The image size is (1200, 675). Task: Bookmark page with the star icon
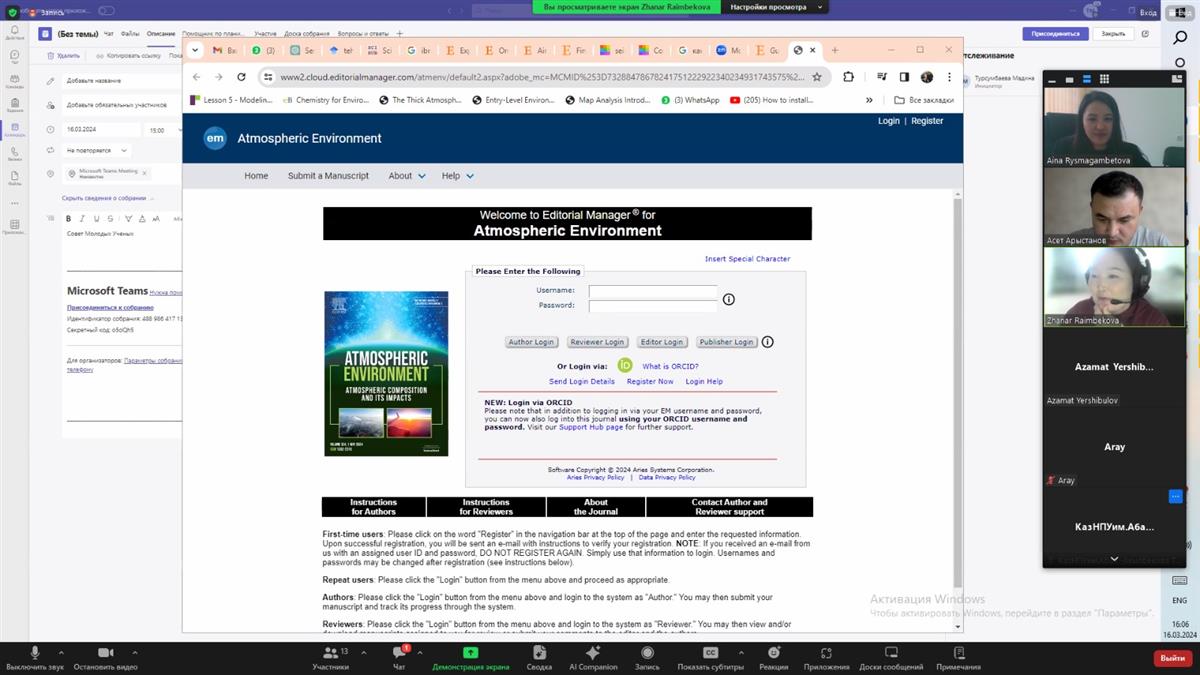coord(817,77)
